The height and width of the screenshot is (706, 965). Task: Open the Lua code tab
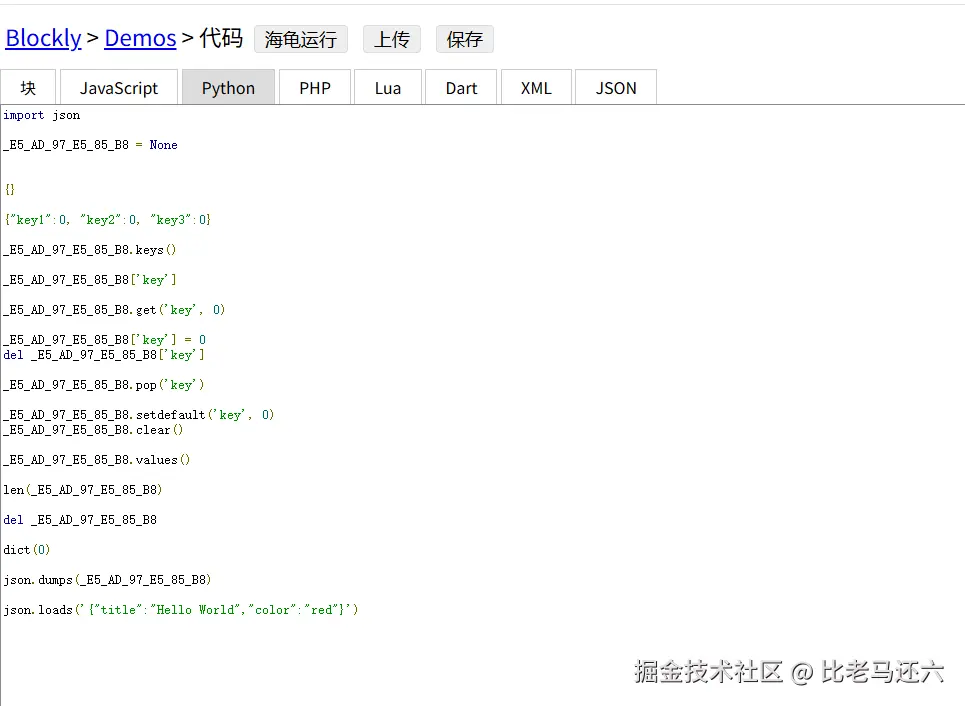point(388,88)
